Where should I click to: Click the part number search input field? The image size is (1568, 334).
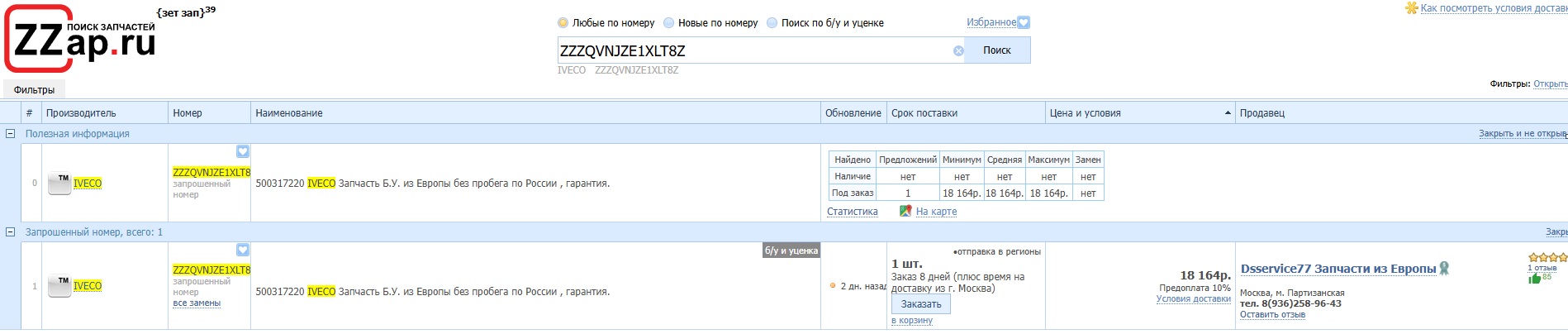click(753, 50)
